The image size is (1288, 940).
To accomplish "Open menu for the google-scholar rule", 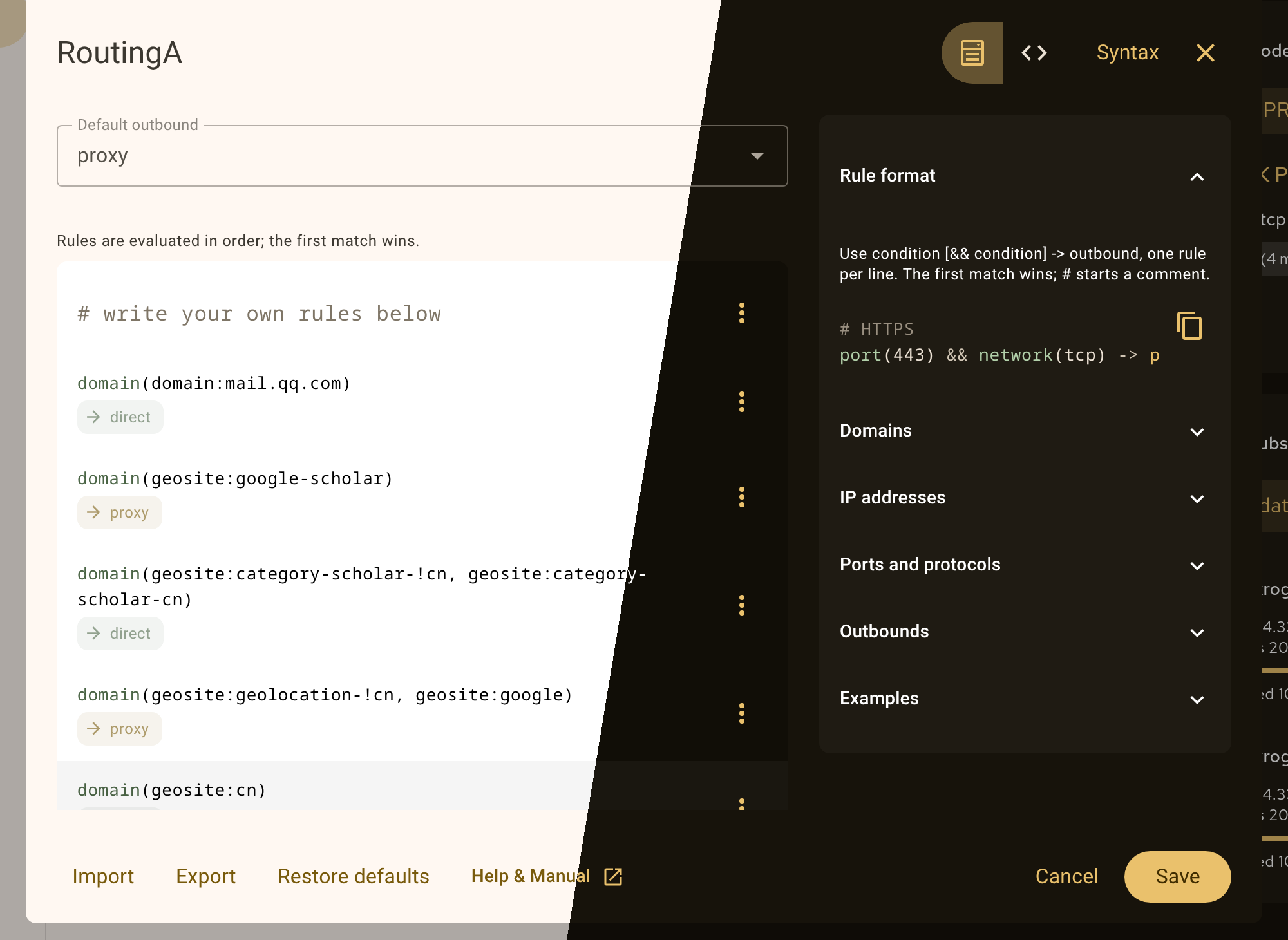I will coord(742,497).
